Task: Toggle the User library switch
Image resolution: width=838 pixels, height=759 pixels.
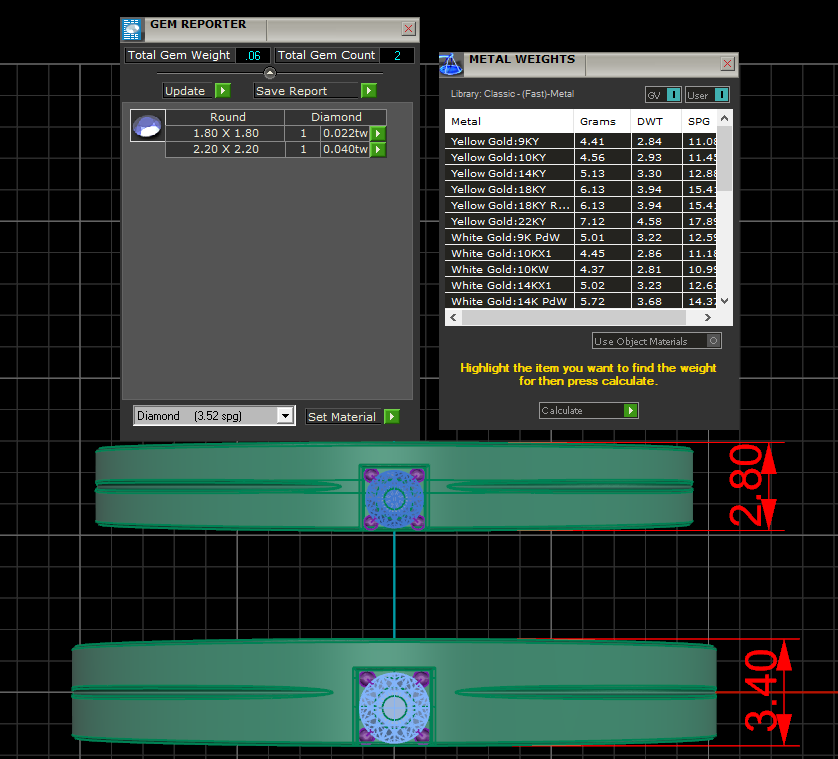Action: (x=720, y=95)
